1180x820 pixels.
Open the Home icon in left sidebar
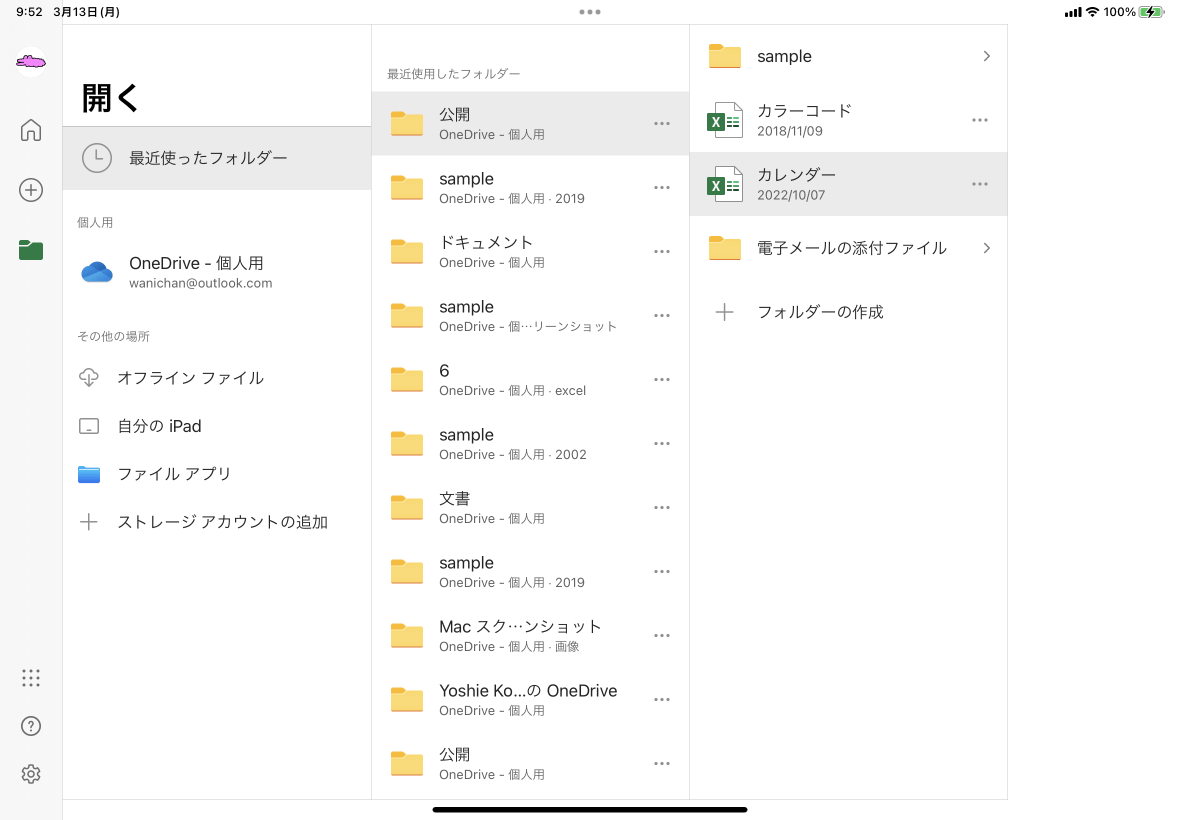(x=31, y=130)
